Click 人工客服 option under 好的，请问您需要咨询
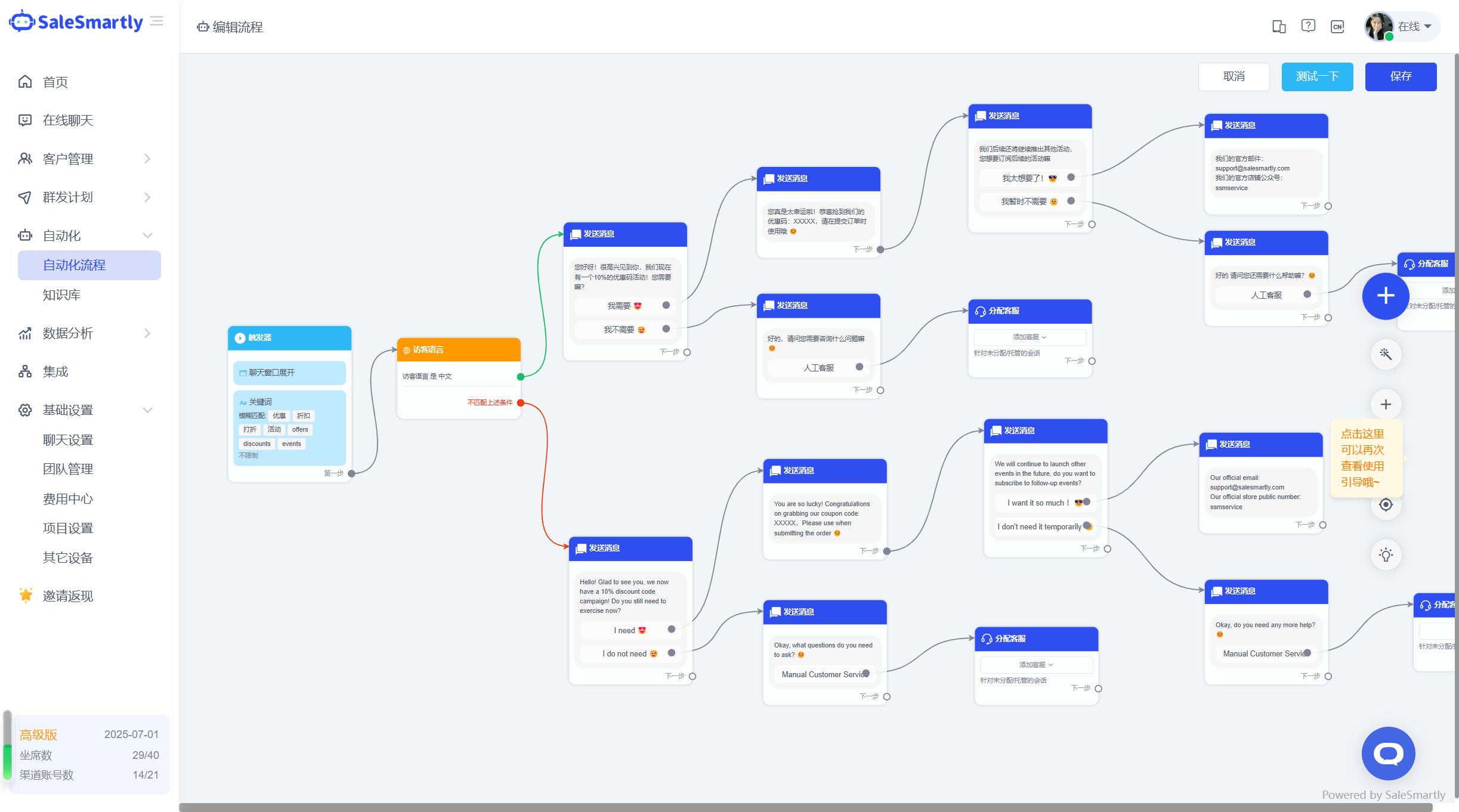Viewport: 1459px width, 812px height. [x=818, y=368]
